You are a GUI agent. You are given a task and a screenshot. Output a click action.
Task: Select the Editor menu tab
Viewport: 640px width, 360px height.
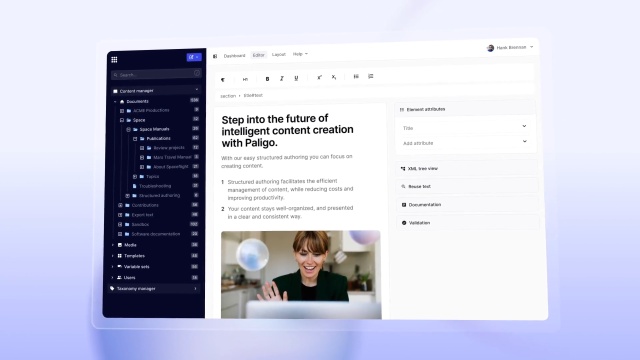(258, 55)
